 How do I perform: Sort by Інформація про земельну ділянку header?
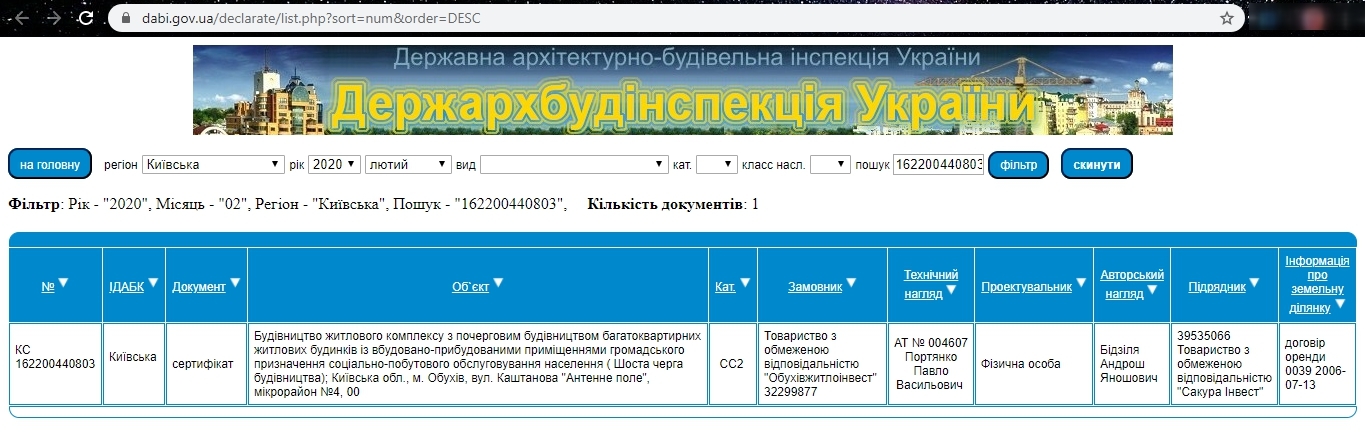pos(1316,284)
